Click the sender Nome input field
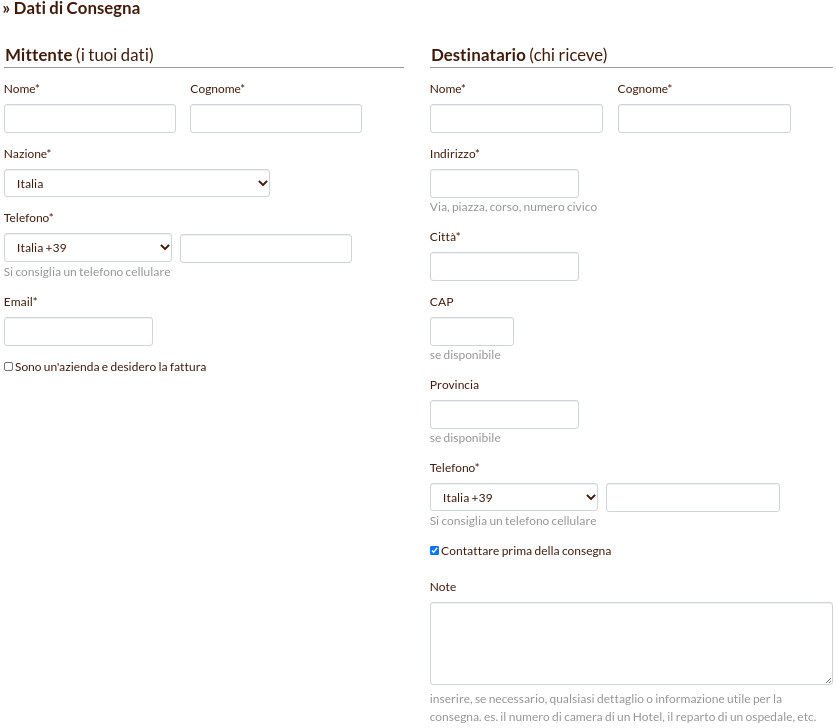 [90, 118]
